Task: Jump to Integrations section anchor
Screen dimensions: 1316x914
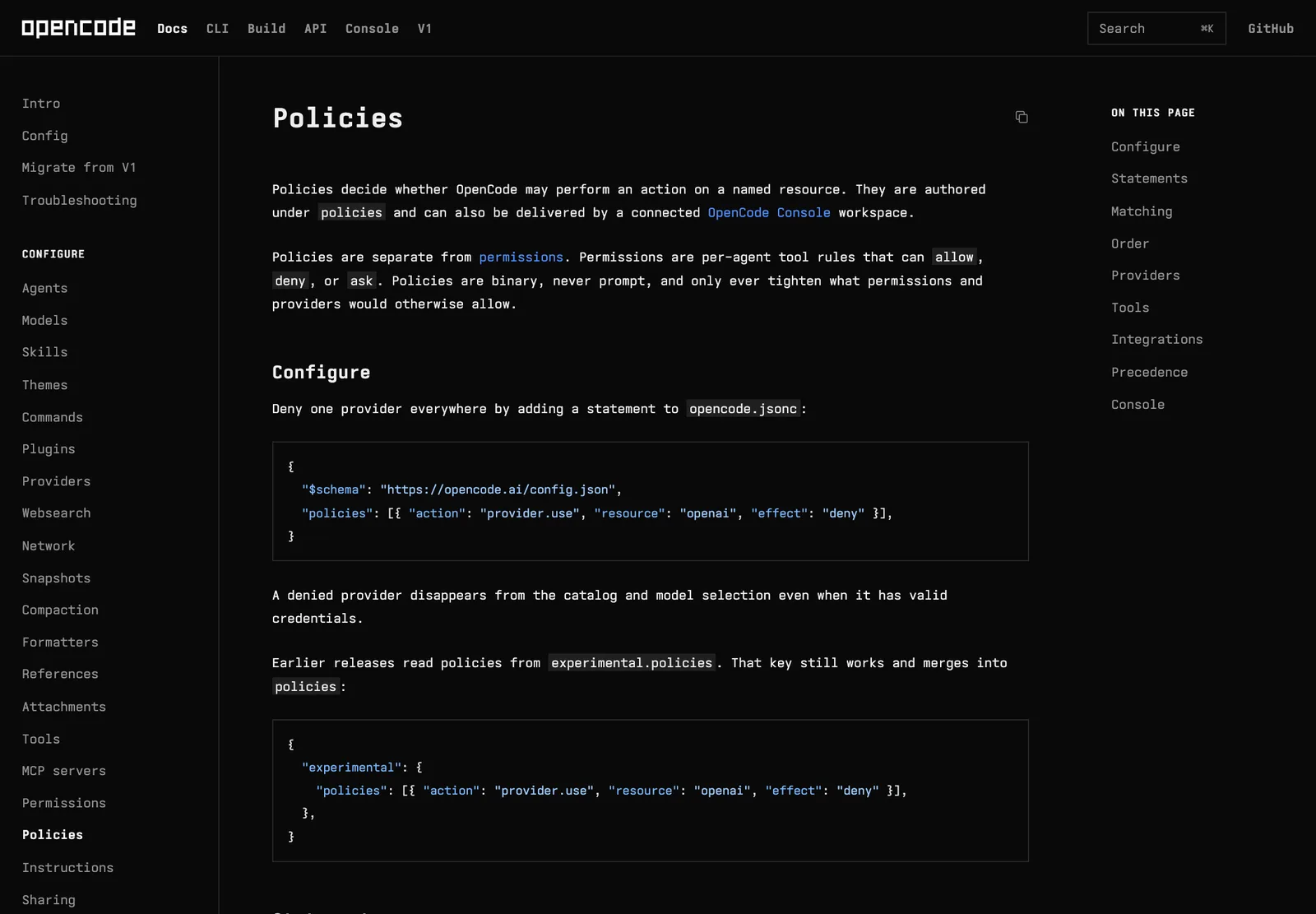Action: (1157, 339)
